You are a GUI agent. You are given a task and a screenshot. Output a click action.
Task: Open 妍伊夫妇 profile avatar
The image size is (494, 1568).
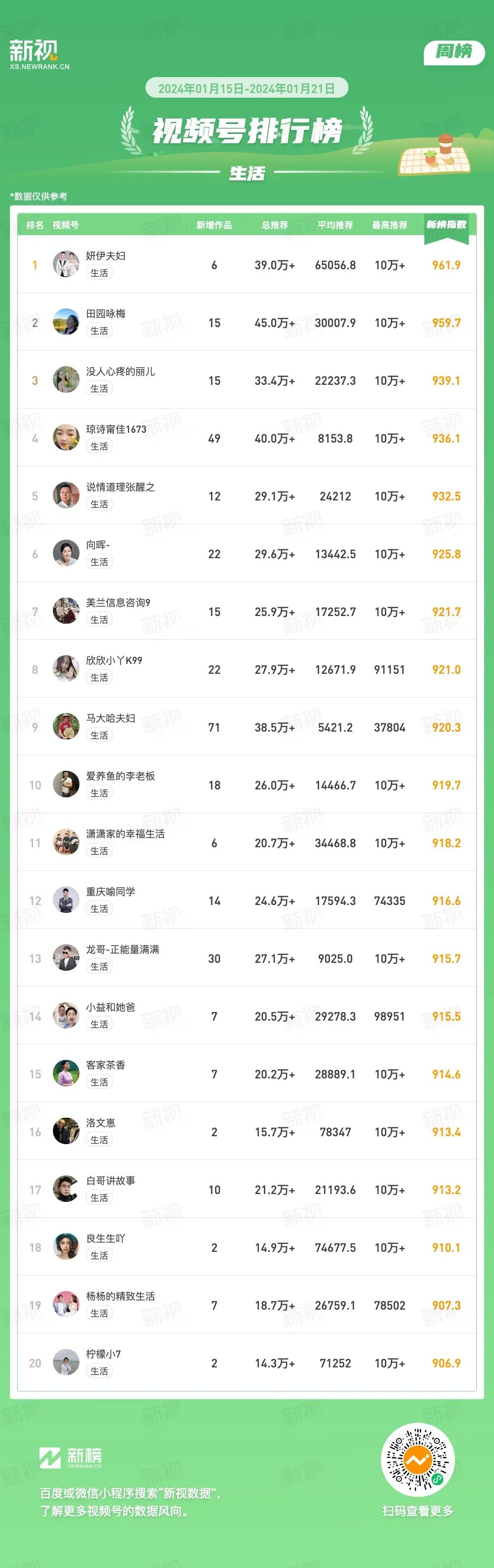[66, 264]
